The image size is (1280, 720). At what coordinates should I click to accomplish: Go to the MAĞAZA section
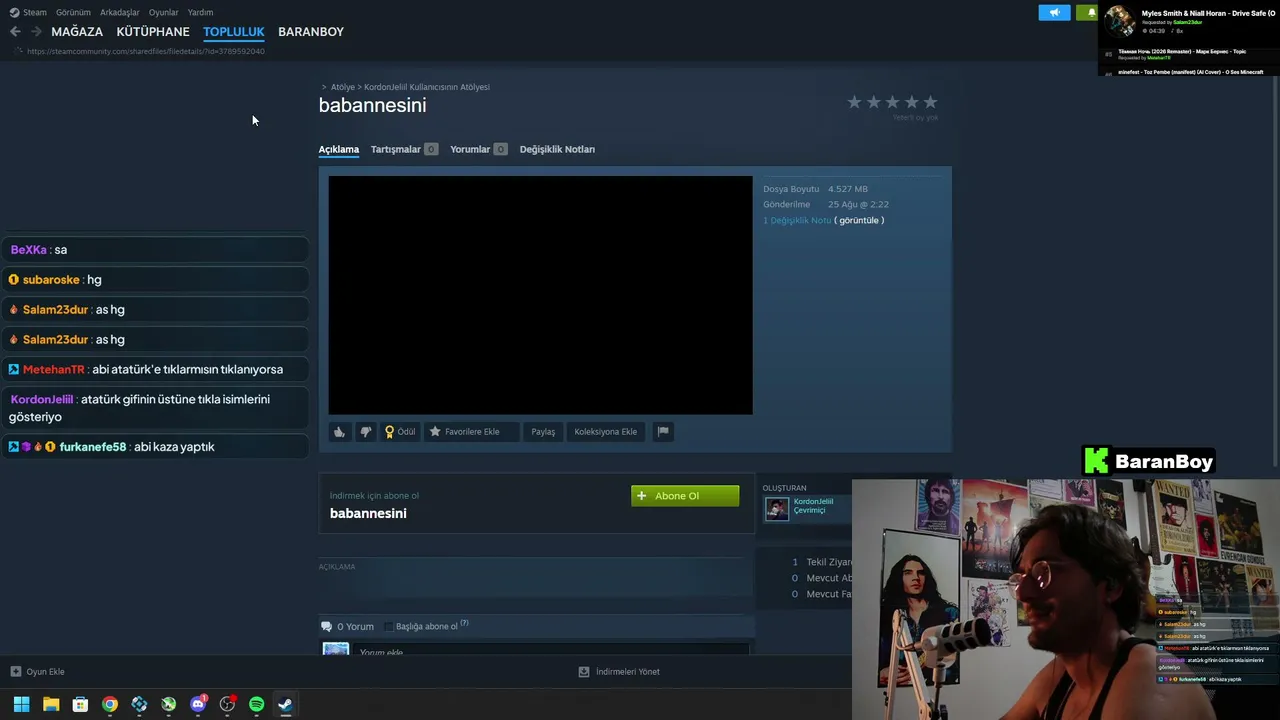[x=77, y=32]
